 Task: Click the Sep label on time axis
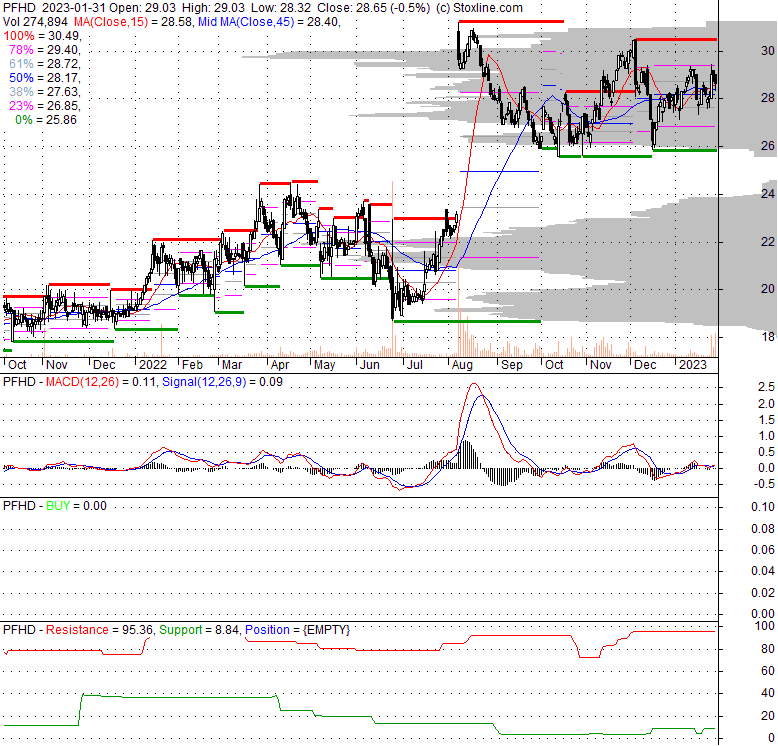click(512, 365)
